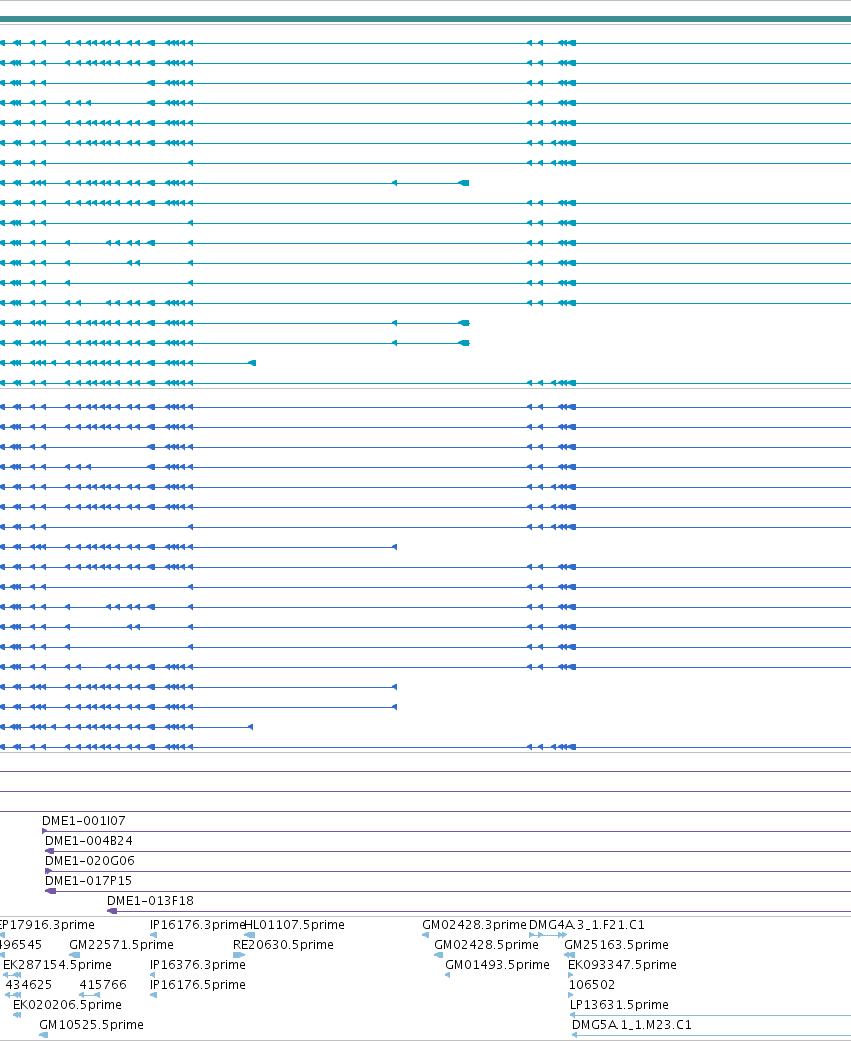Click the purple arrow glyph under DME1-013F18

click(x=112, y=911)
